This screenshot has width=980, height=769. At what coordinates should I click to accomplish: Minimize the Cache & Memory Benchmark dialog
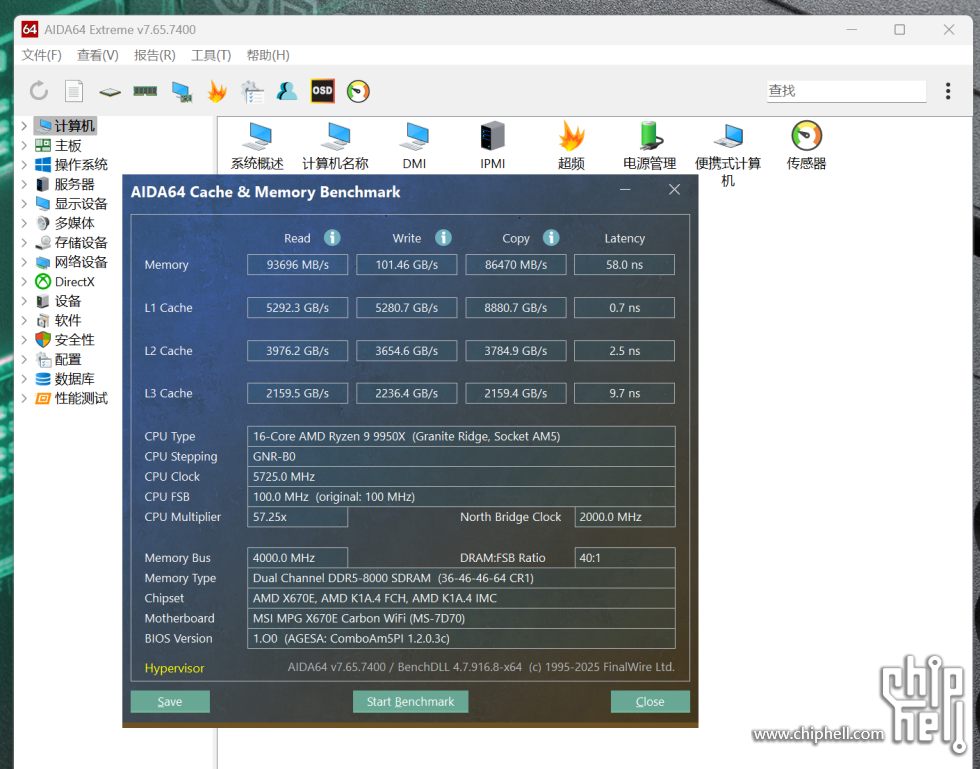click(625, 189)
